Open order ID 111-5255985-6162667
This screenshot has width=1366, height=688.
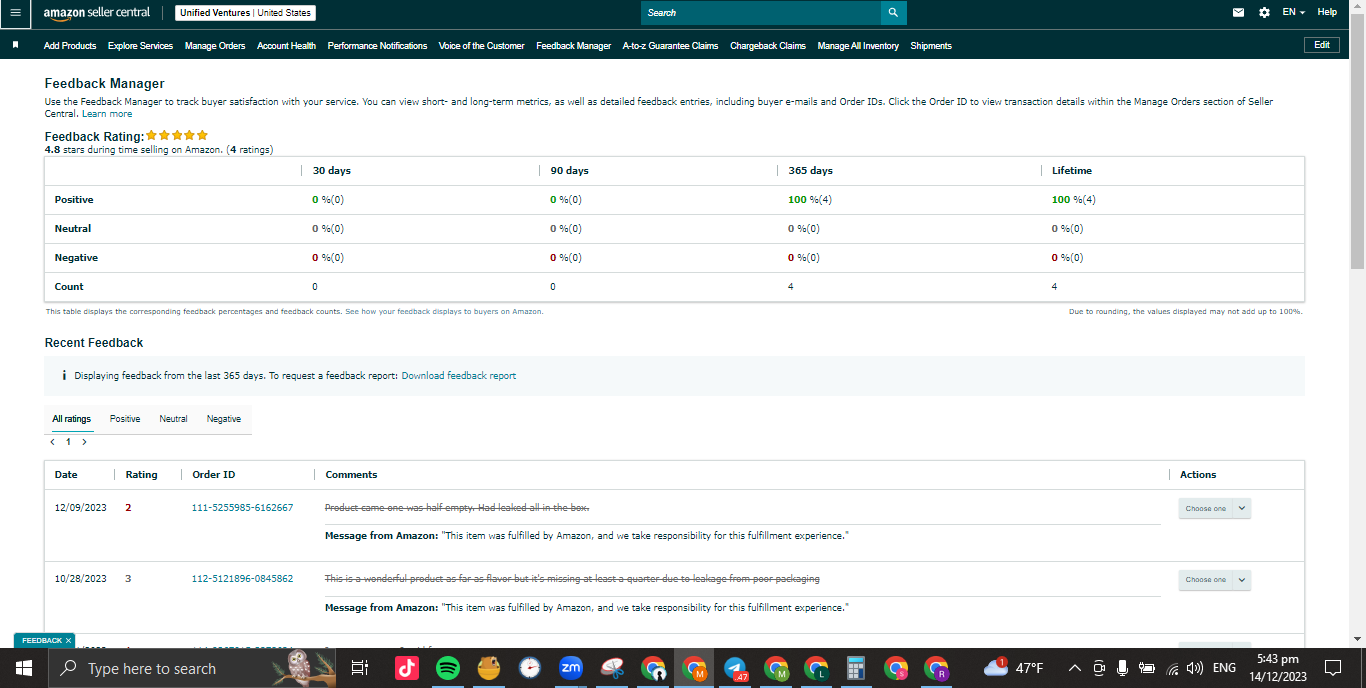coord(242,508)
